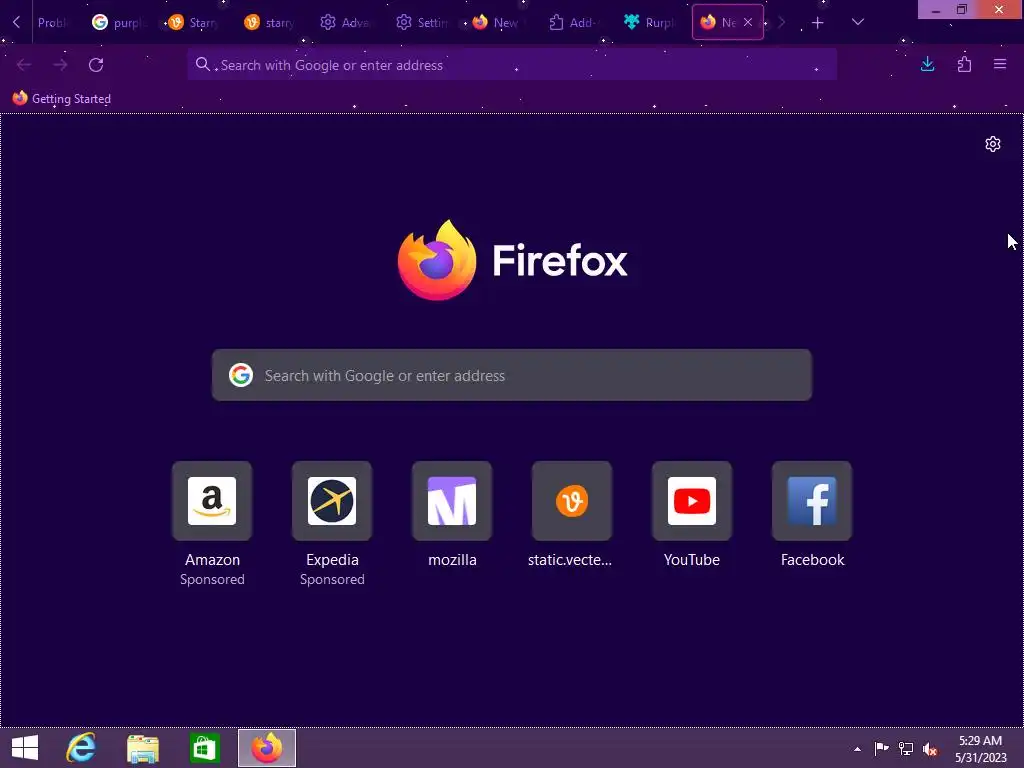Open the Getting Started bookmark

click(x=62, y=99)
